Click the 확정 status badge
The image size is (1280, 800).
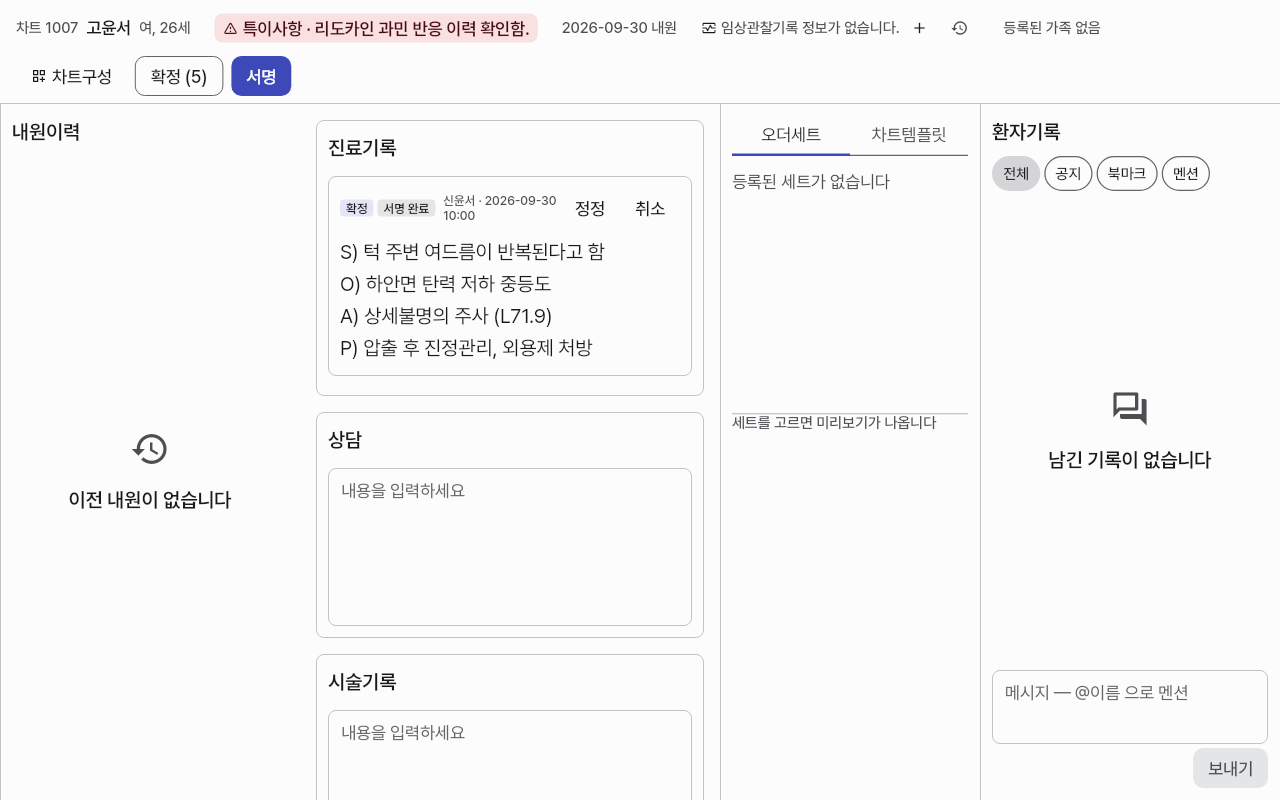(x=357, y=208)
